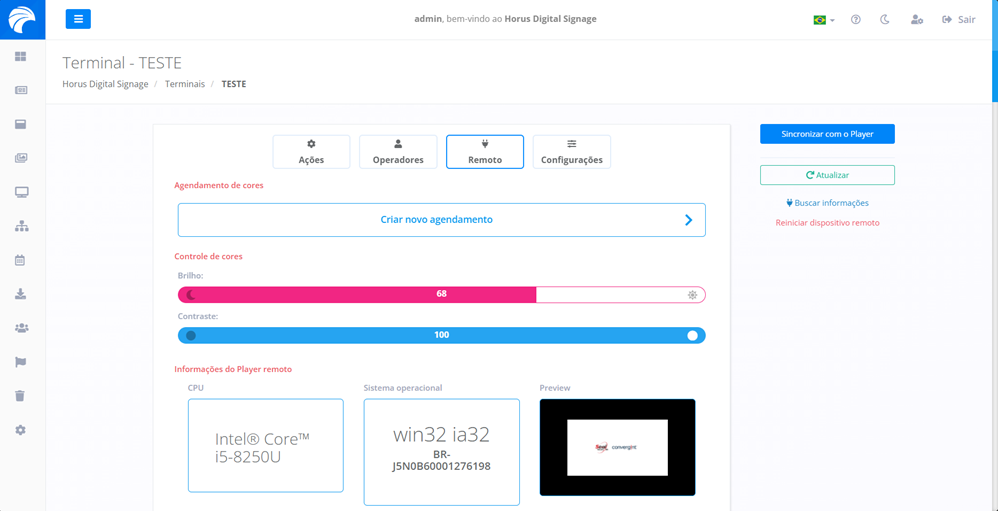998x511 pixels.
Task: Open the hierarchy tree icon in sidebar
Action: pyautogui.click(x=21, y=226)
